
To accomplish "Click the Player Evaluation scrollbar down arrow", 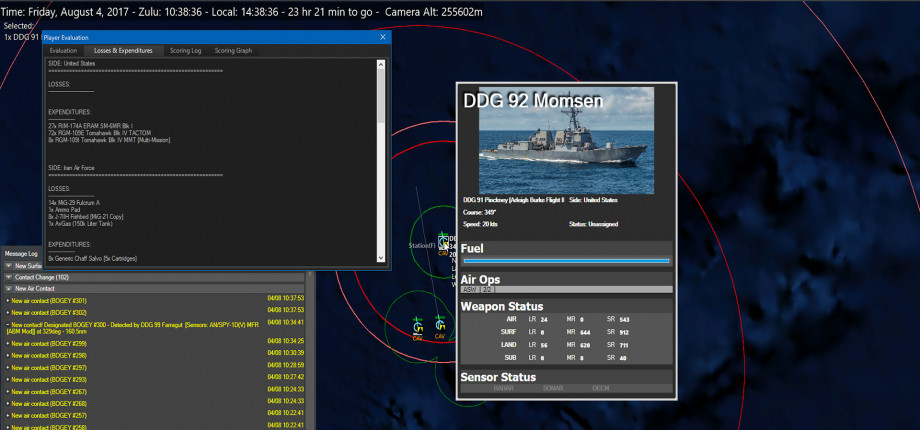I will point(381,258).
